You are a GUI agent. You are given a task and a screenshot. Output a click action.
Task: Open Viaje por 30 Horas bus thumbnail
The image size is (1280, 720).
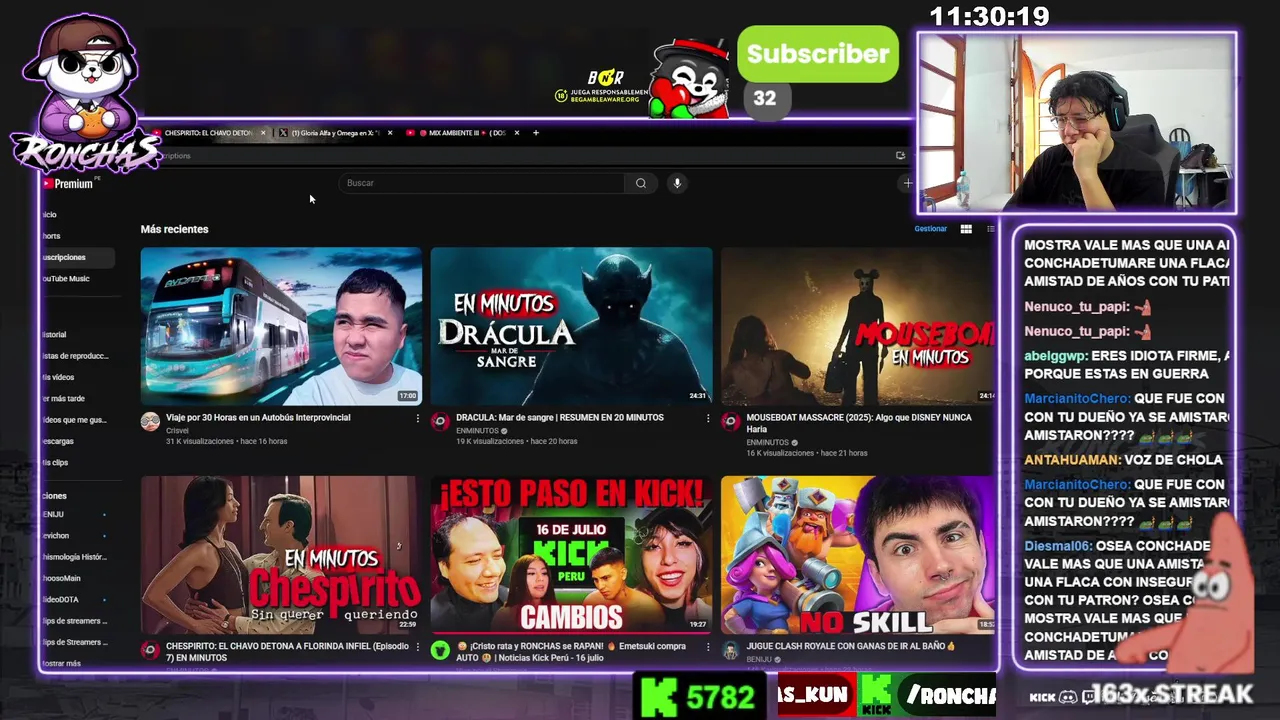(x=281, y=326)
